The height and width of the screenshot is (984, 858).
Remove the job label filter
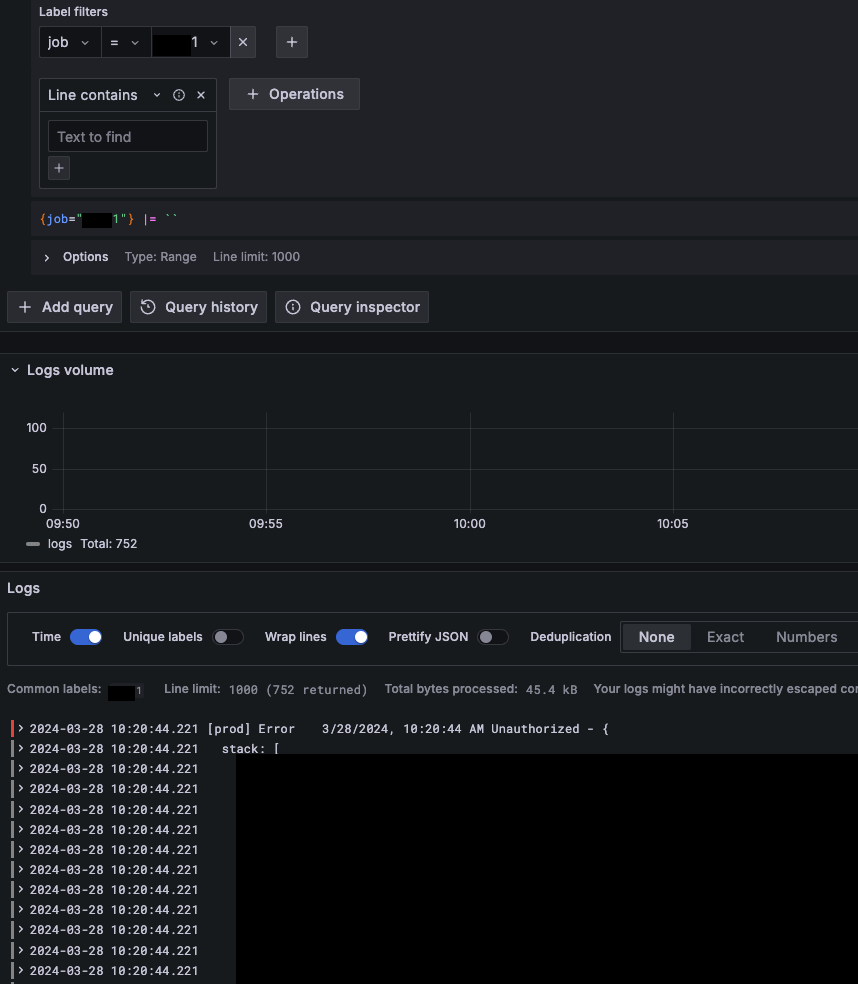[243, 42]
